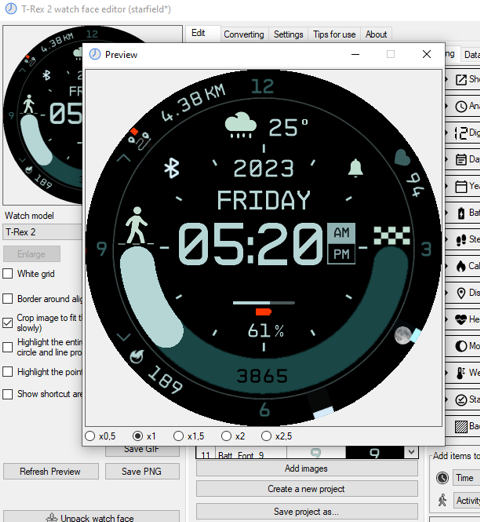Click the Year calendar element icon
Viewport: 480px width, 522px height.
click(x=461, y=186)
